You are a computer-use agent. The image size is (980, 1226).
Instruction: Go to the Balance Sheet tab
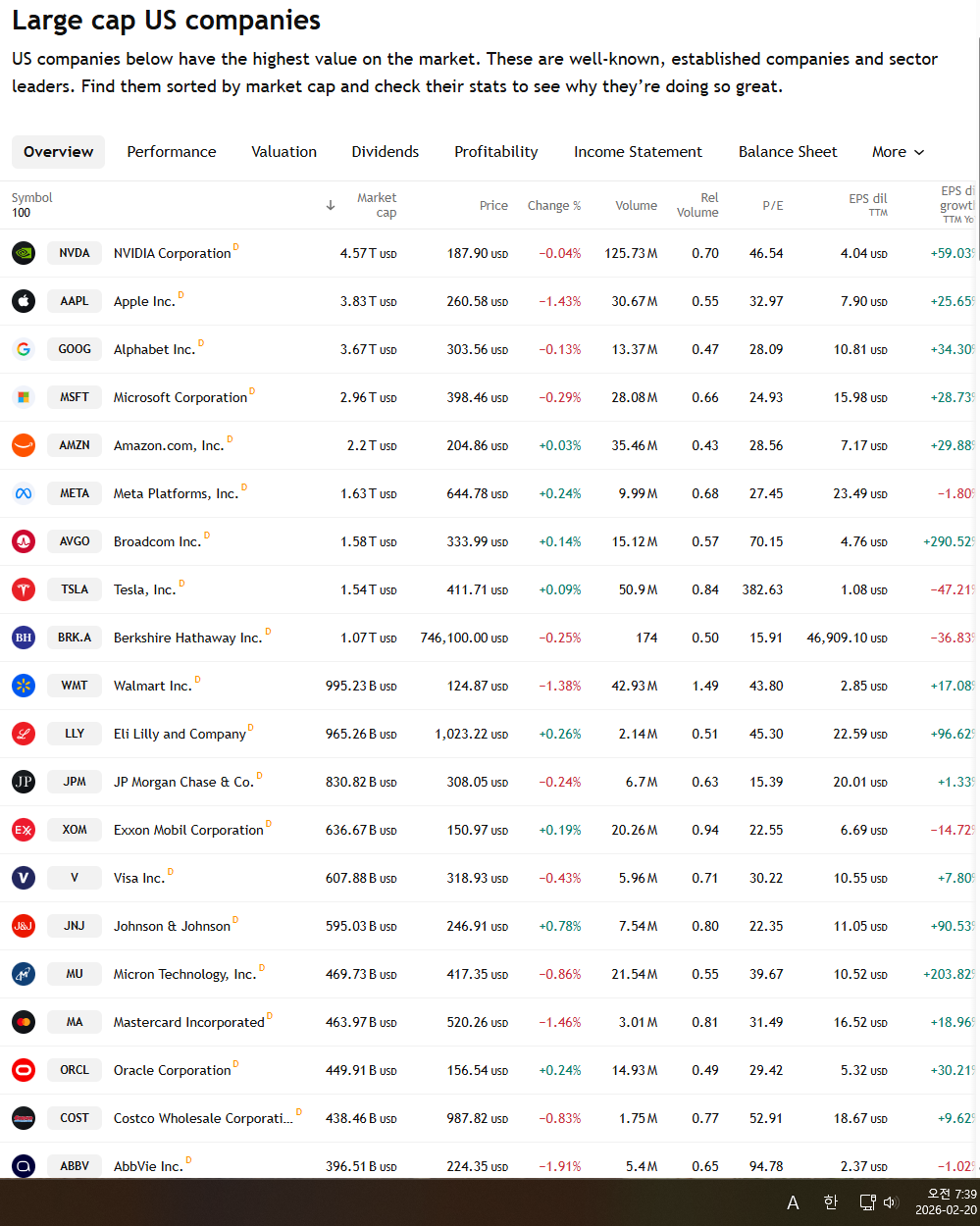pyautogui.click(x=788, y=152)
